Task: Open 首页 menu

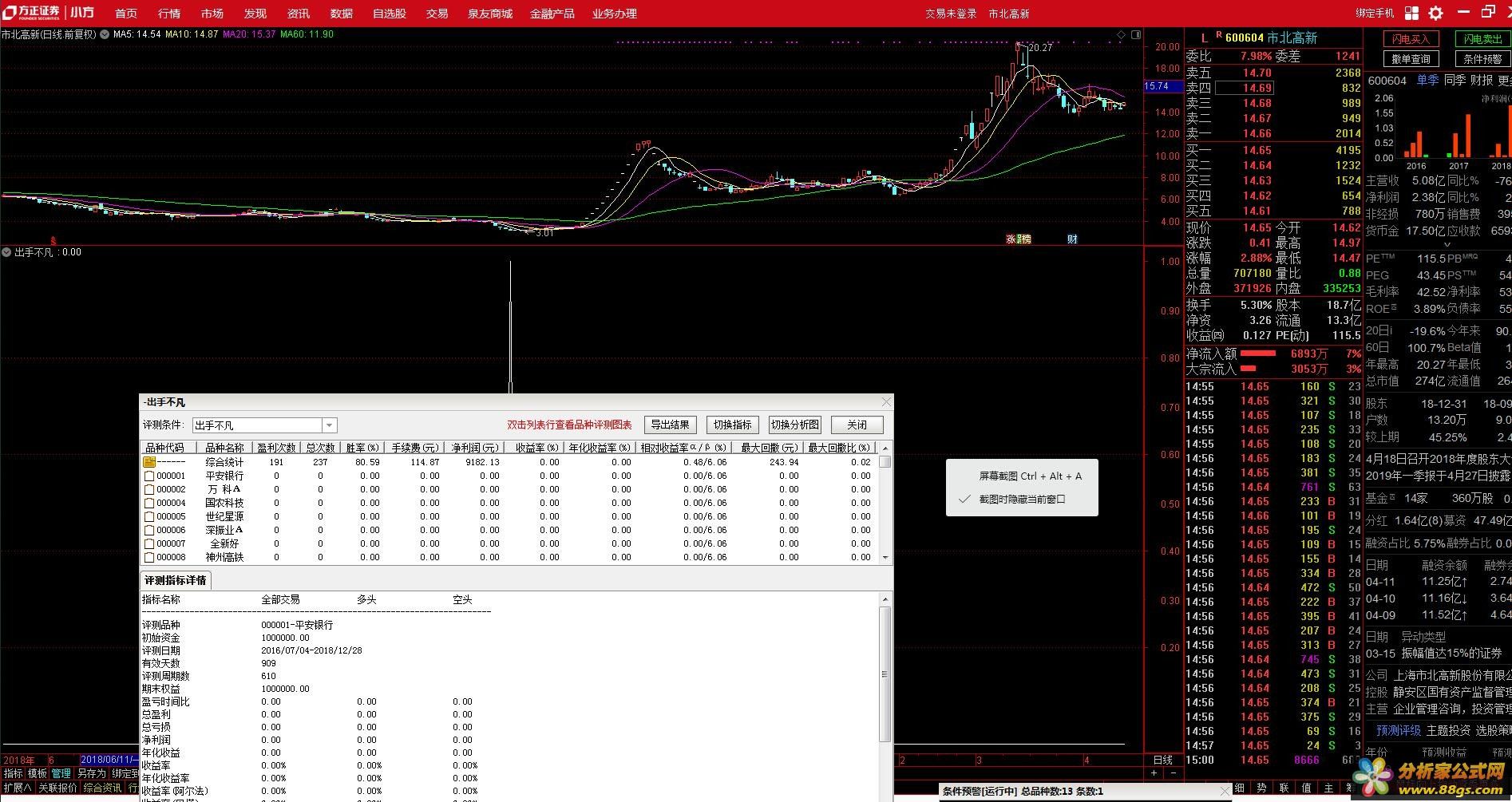Action: 126,14
